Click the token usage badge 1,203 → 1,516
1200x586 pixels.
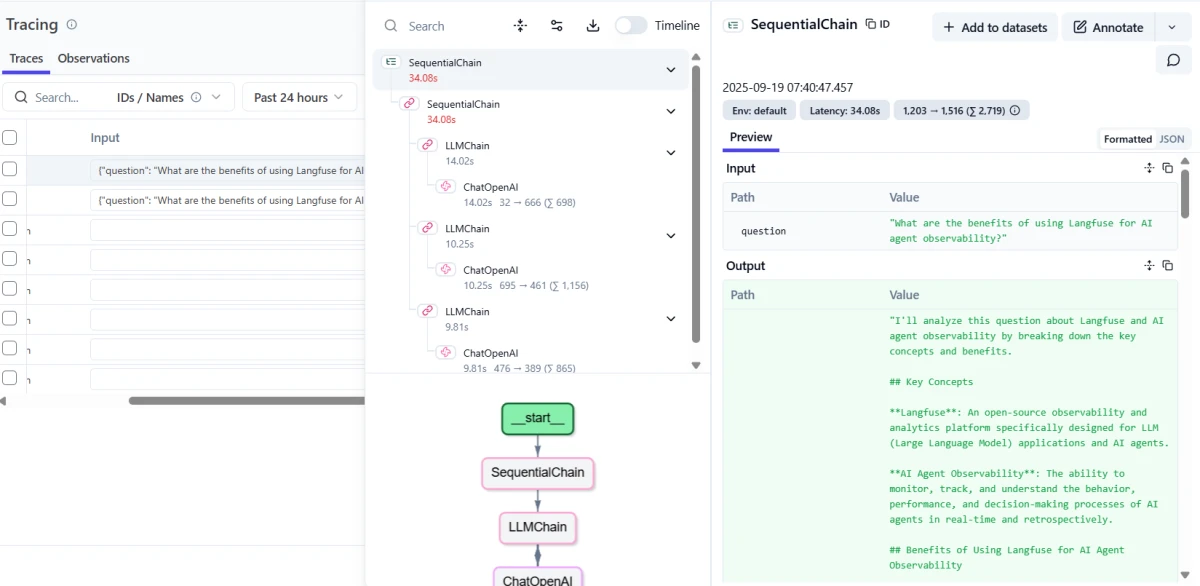click(961, 111)
